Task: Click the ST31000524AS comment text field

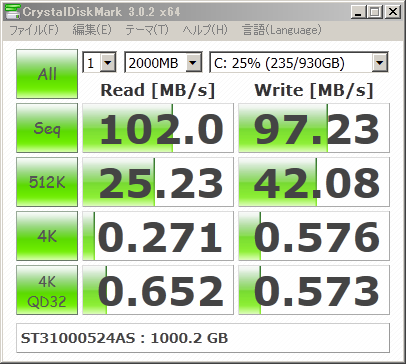Action: [x=203, y=338]
